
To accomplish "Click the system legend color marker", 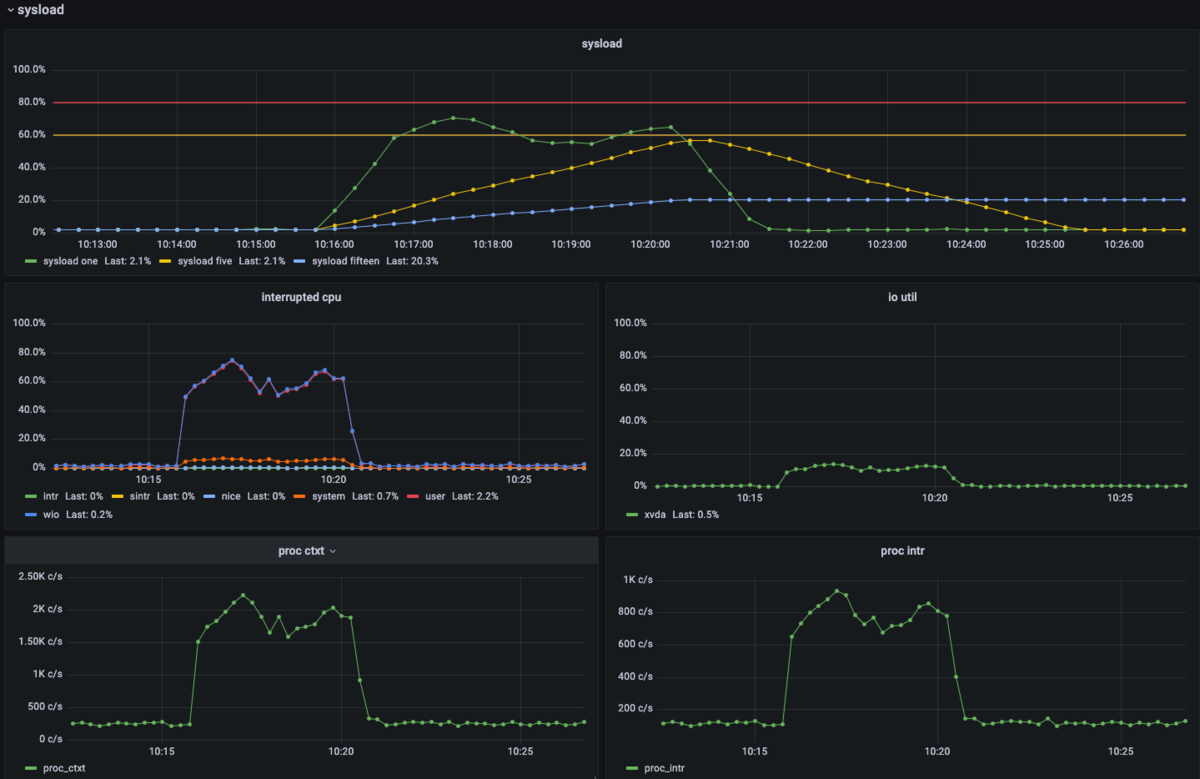I will (x=299, y=496).
